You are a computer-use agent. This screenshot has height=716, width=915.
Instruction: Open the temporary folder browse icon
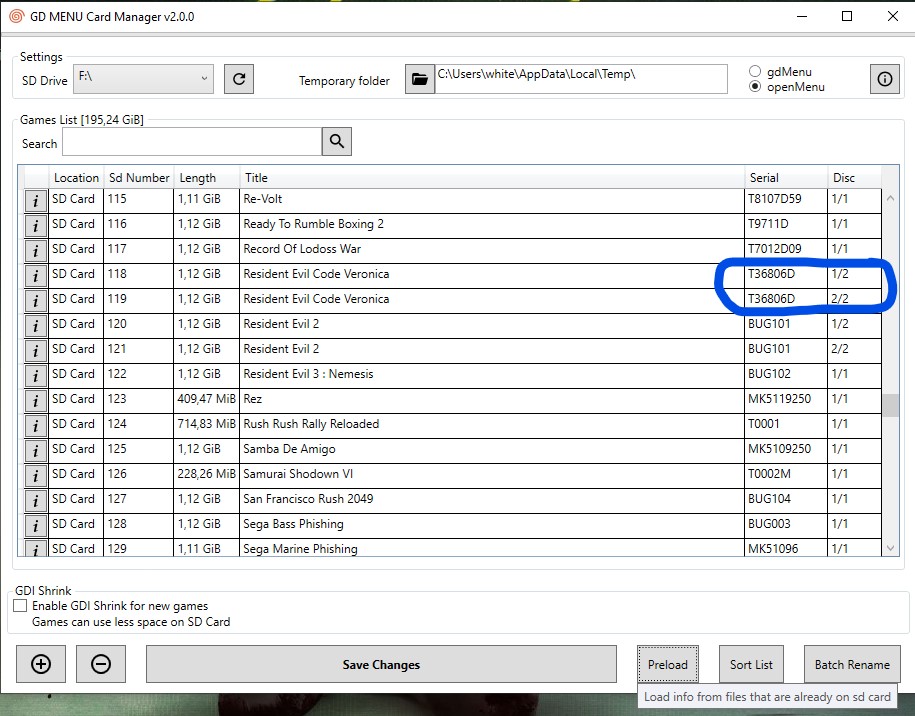click(420, 79)
